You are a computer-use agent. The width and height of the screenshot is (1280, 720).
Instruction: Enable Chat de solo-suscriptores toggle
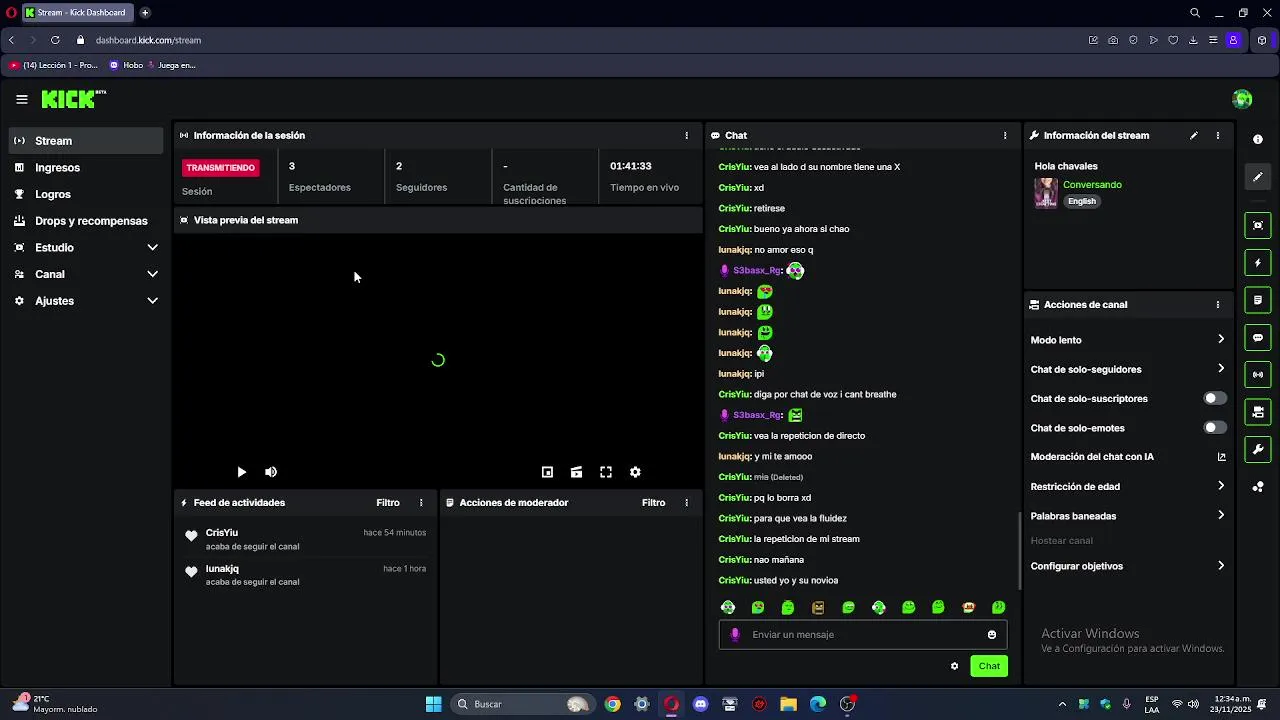coord(1215,398)
